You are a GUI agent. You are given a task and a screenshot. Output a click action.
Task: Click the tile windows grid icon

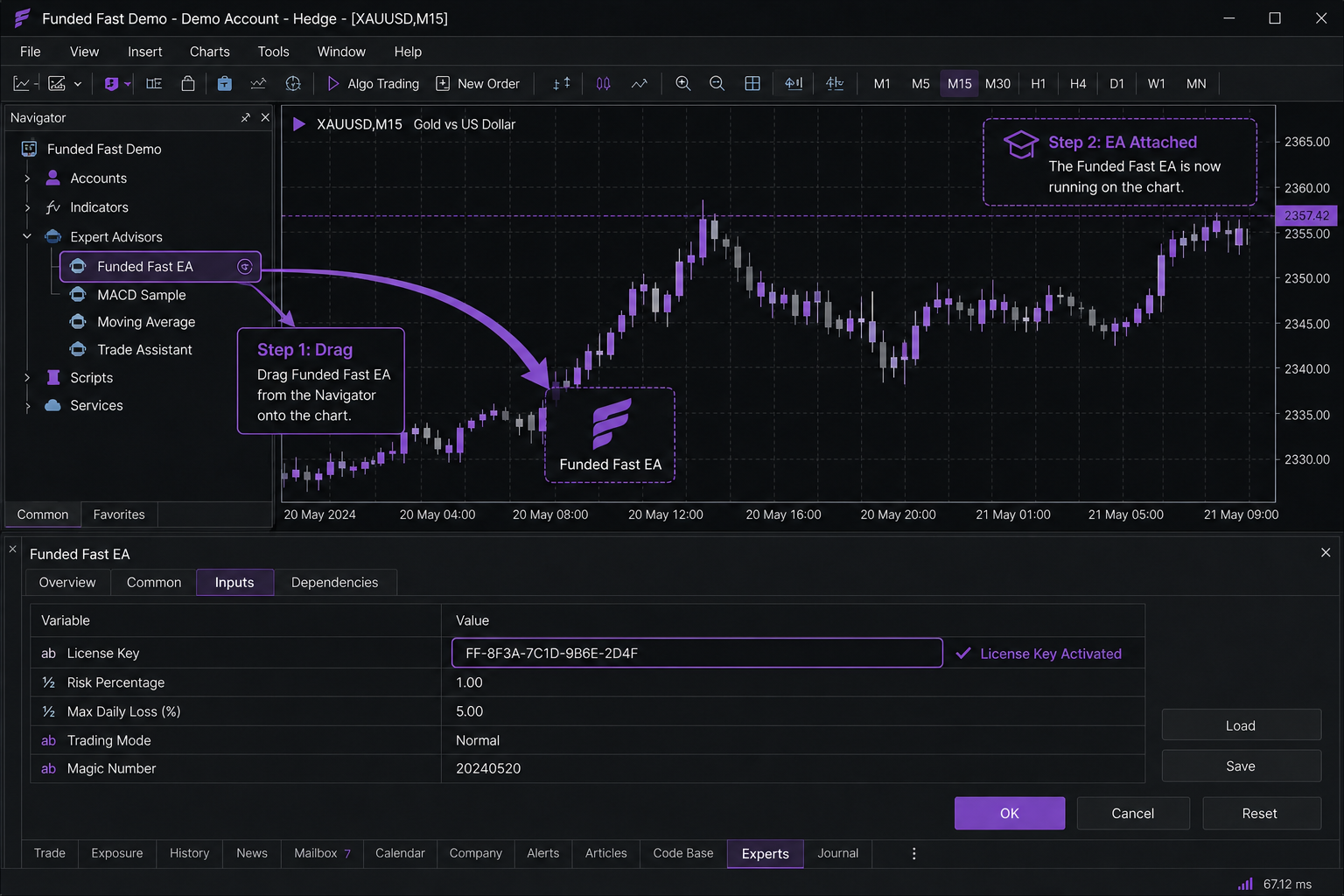tap(752, 84)
